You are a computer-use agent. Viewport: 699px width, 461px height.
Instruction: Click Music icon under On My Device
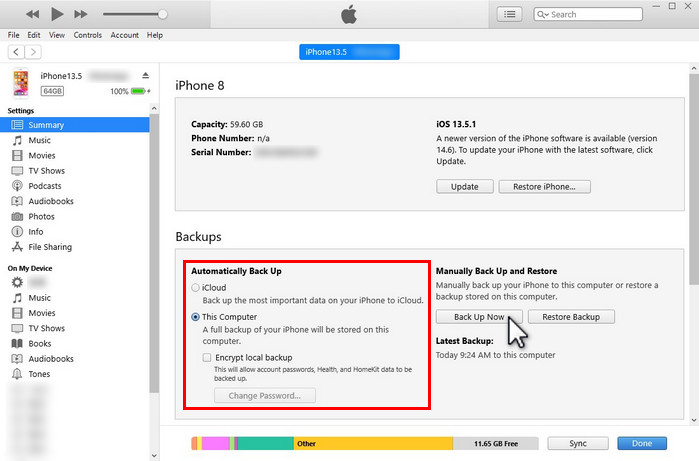pyautogui.click(x=17, y=298)
